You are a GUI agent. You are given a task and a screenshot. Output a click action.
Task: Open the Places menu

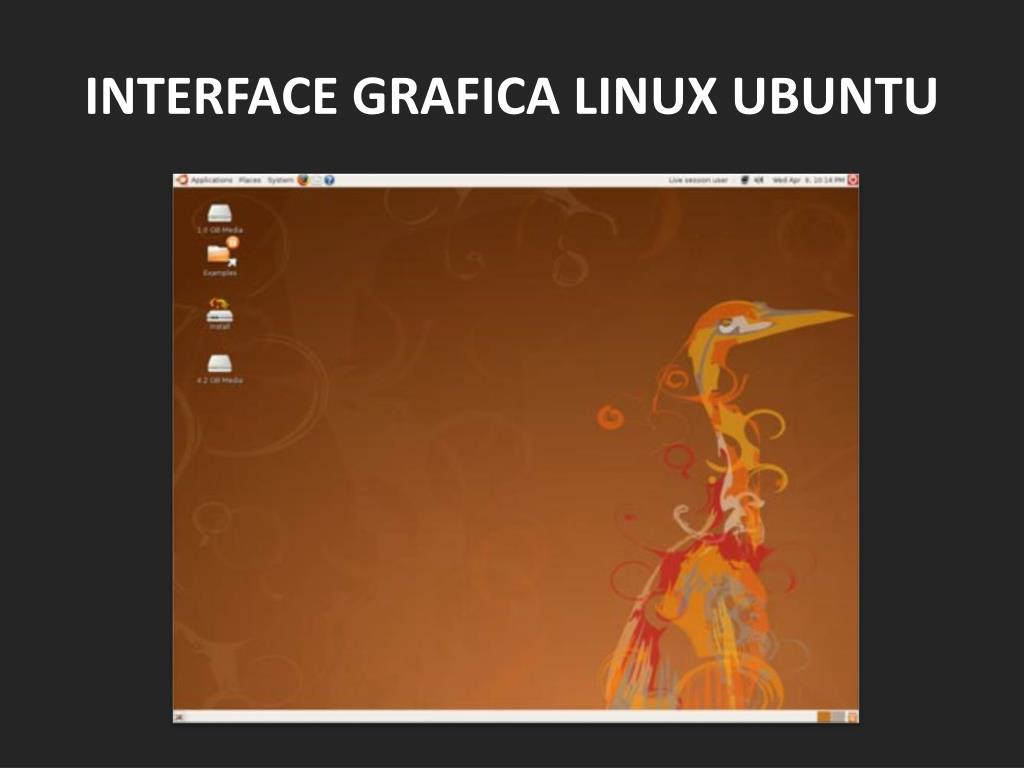(x=250, y=180)
